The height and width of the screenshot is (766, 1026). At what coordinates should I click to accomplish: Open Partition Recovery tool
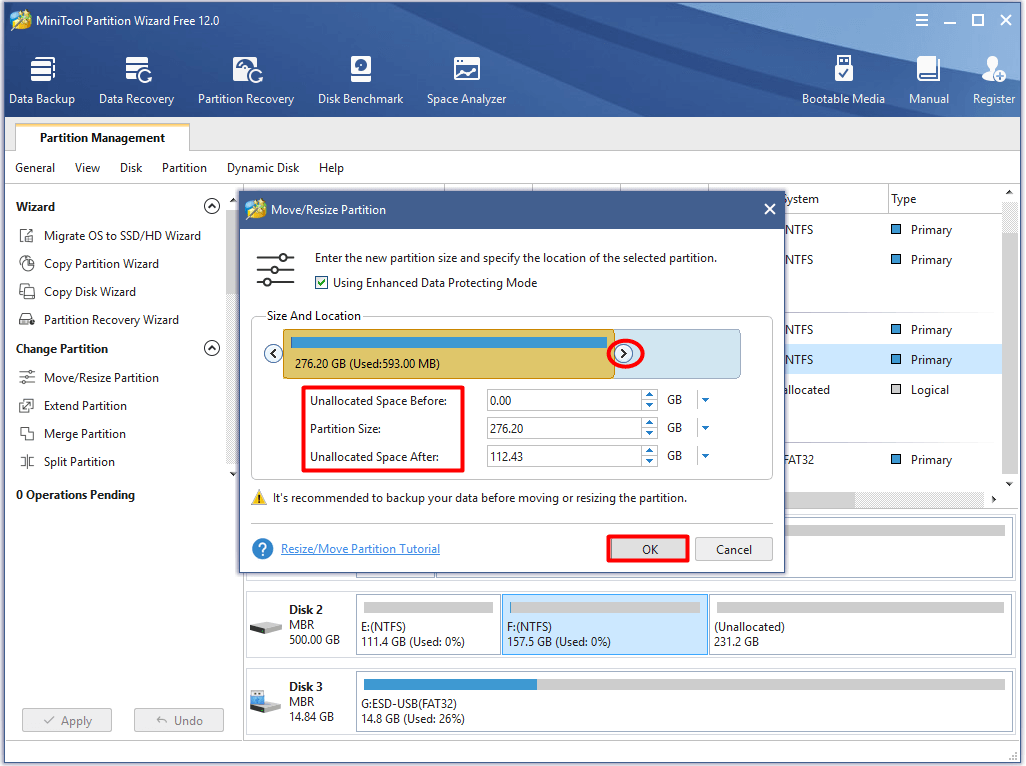pos(246,80)
